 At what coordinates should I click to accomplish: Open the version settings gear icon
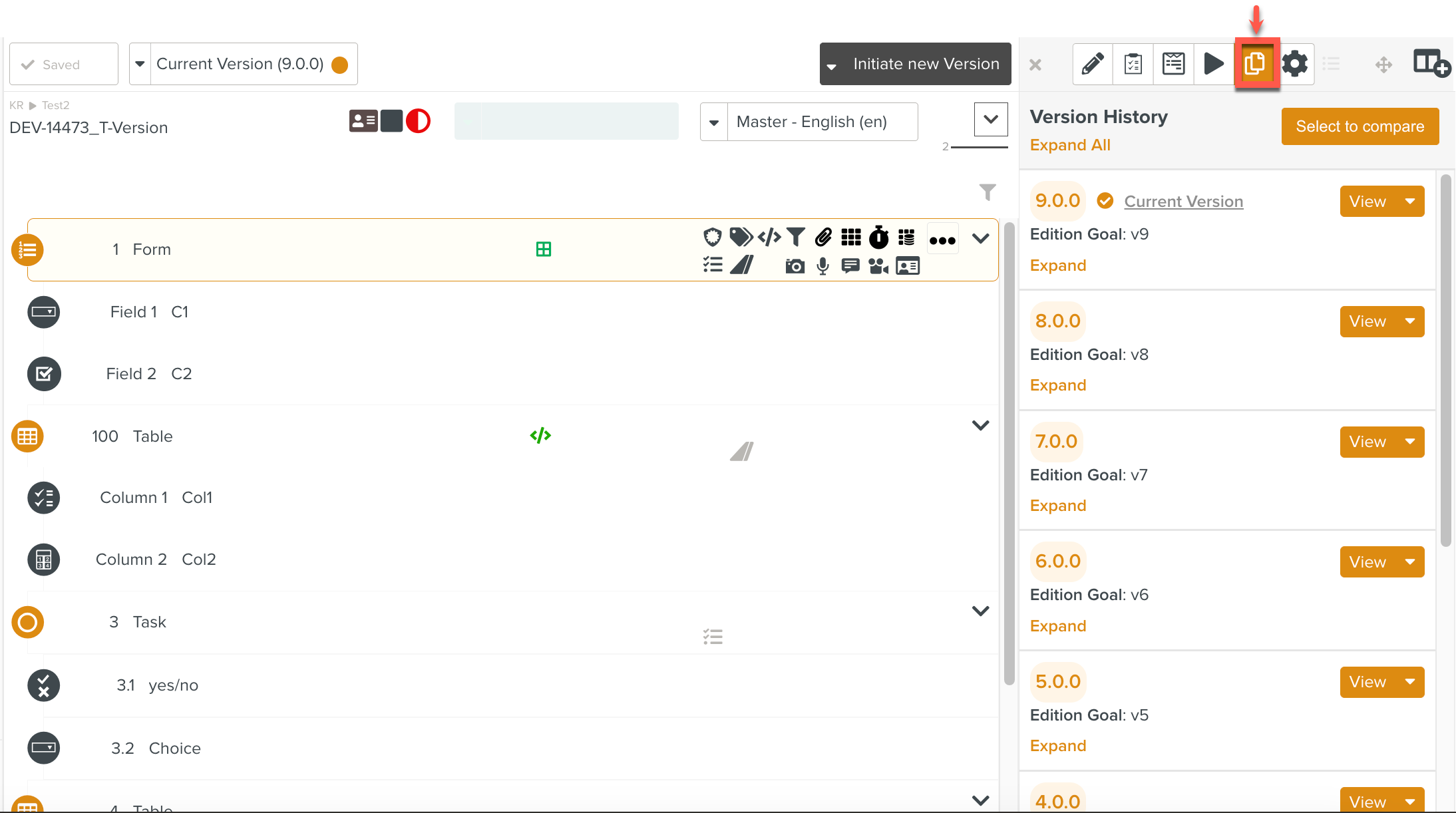point(1294,63)
